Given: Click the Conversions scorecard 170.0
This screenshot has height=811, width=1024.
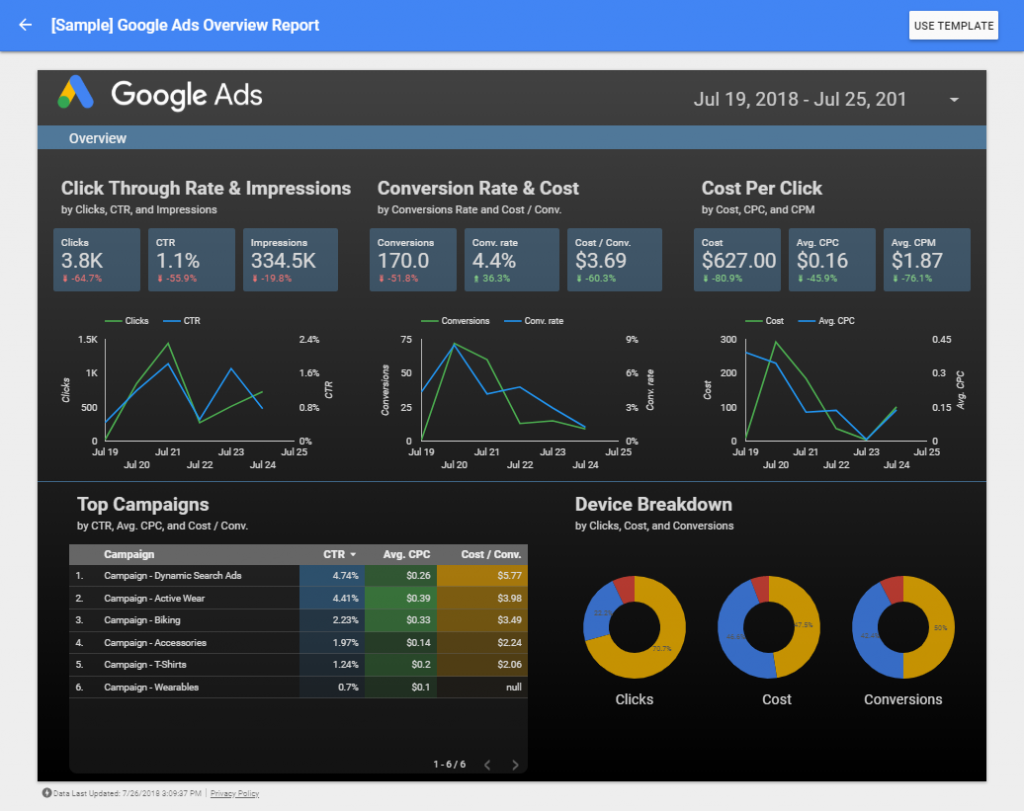Looking at the screenshot, I should (413, 260).
